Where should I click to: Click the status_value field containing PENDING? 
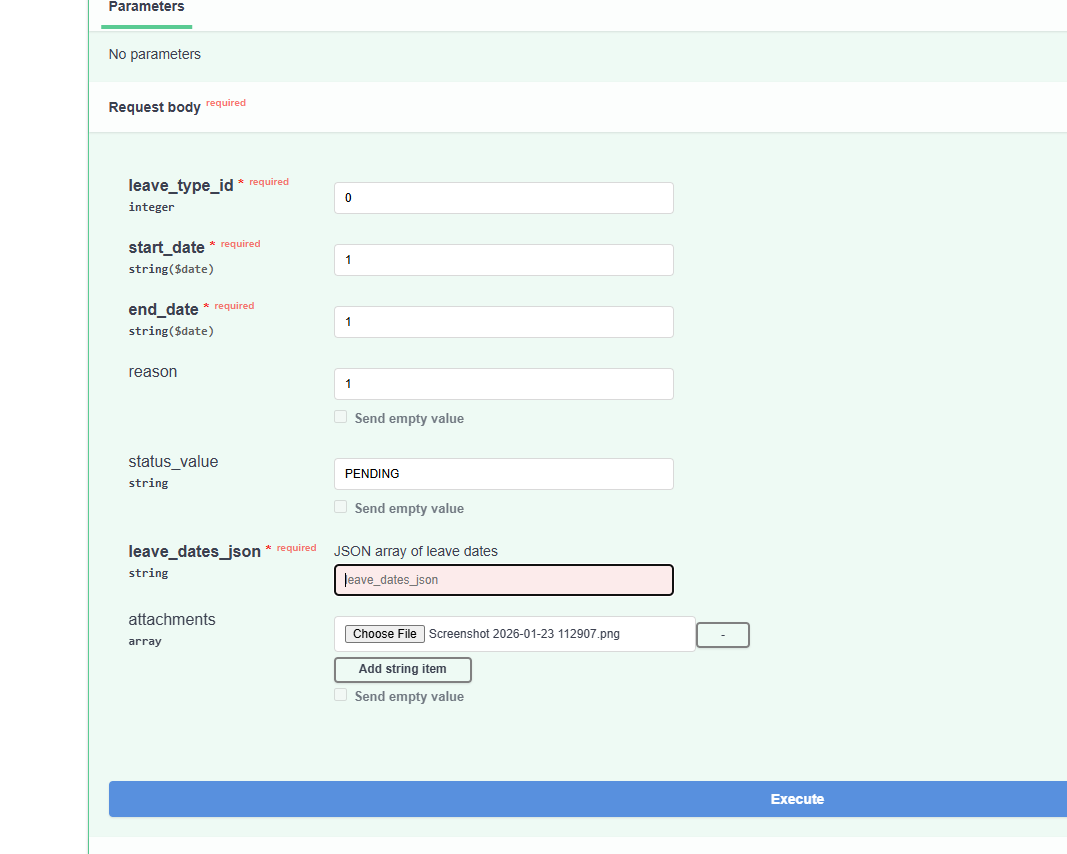pyautogui.click(x=503, y=474)
